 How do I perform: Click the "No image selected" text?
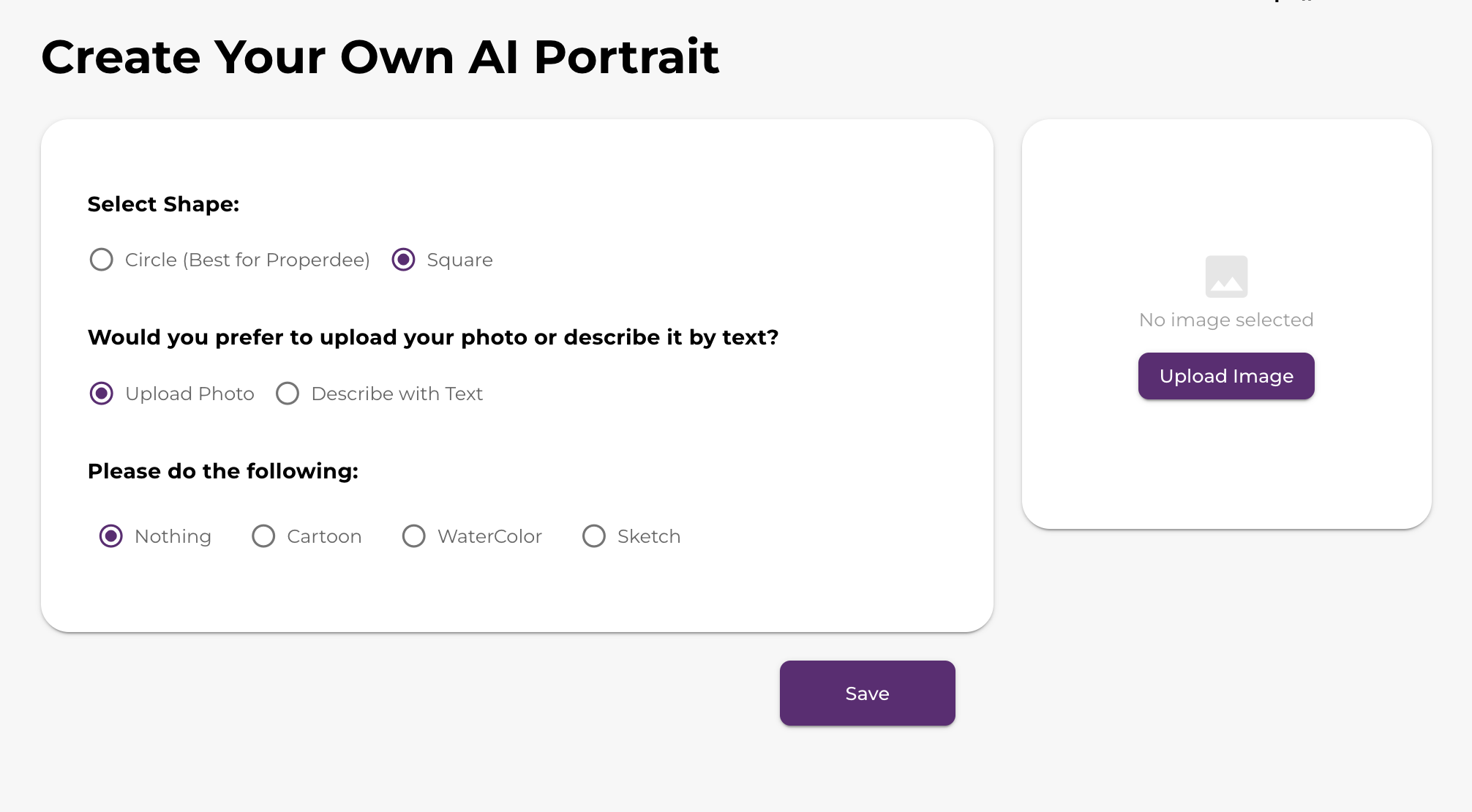point(1226,320)
